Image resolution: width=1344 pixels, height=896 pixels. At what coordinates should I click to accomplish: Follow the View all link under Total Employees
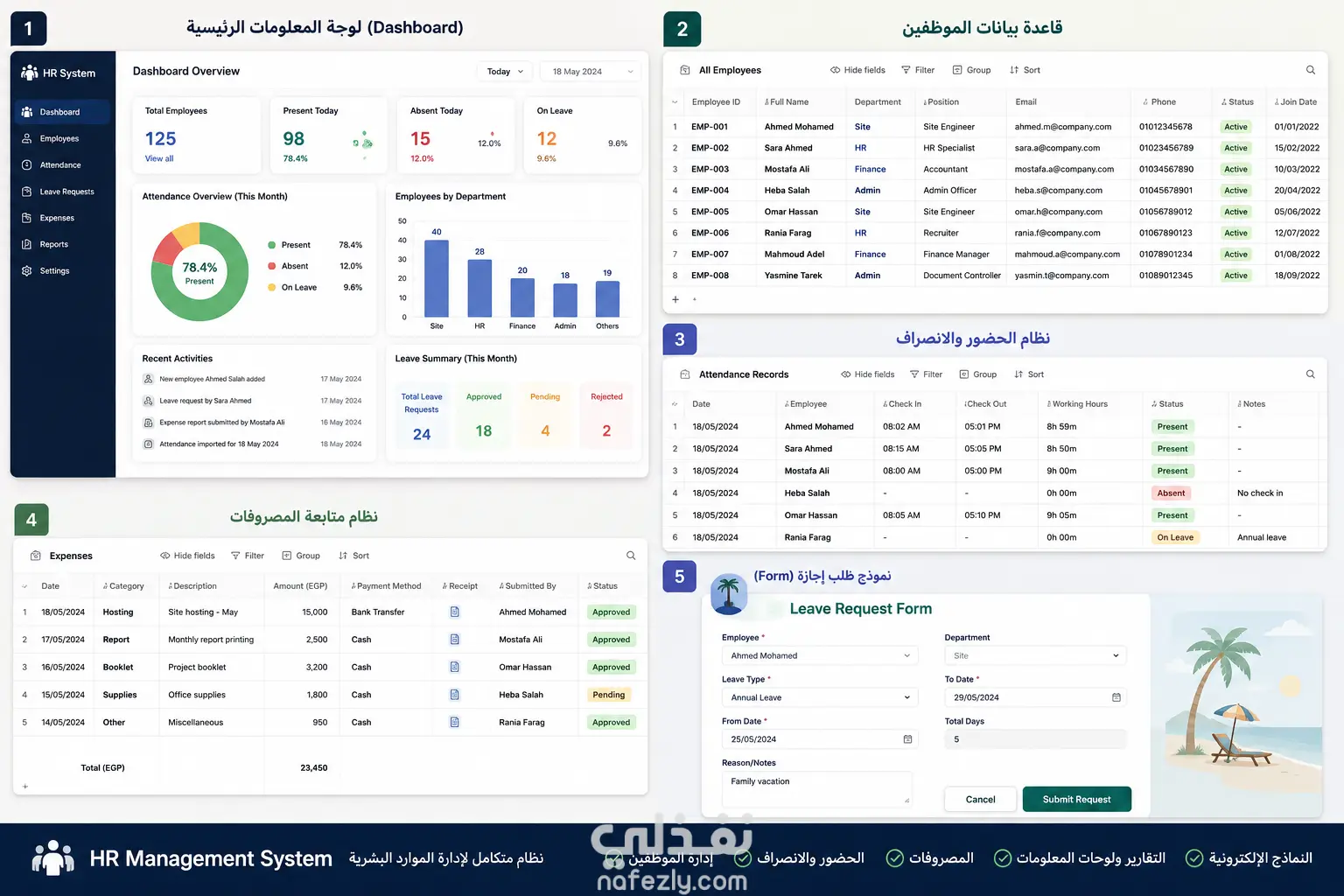point(159,158)
